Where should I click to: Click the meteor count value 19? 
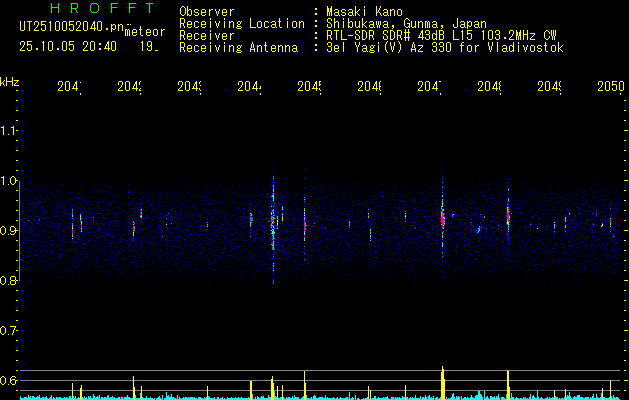click(149, 47)
